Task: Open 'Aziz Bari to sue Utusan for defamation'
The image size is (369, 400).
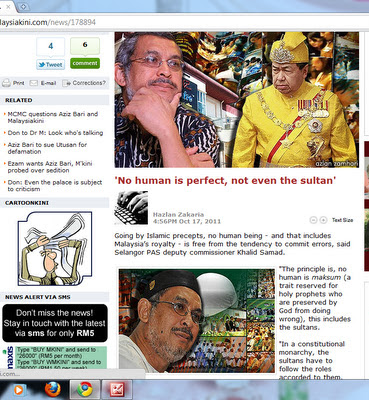Action: click(47, 148)
